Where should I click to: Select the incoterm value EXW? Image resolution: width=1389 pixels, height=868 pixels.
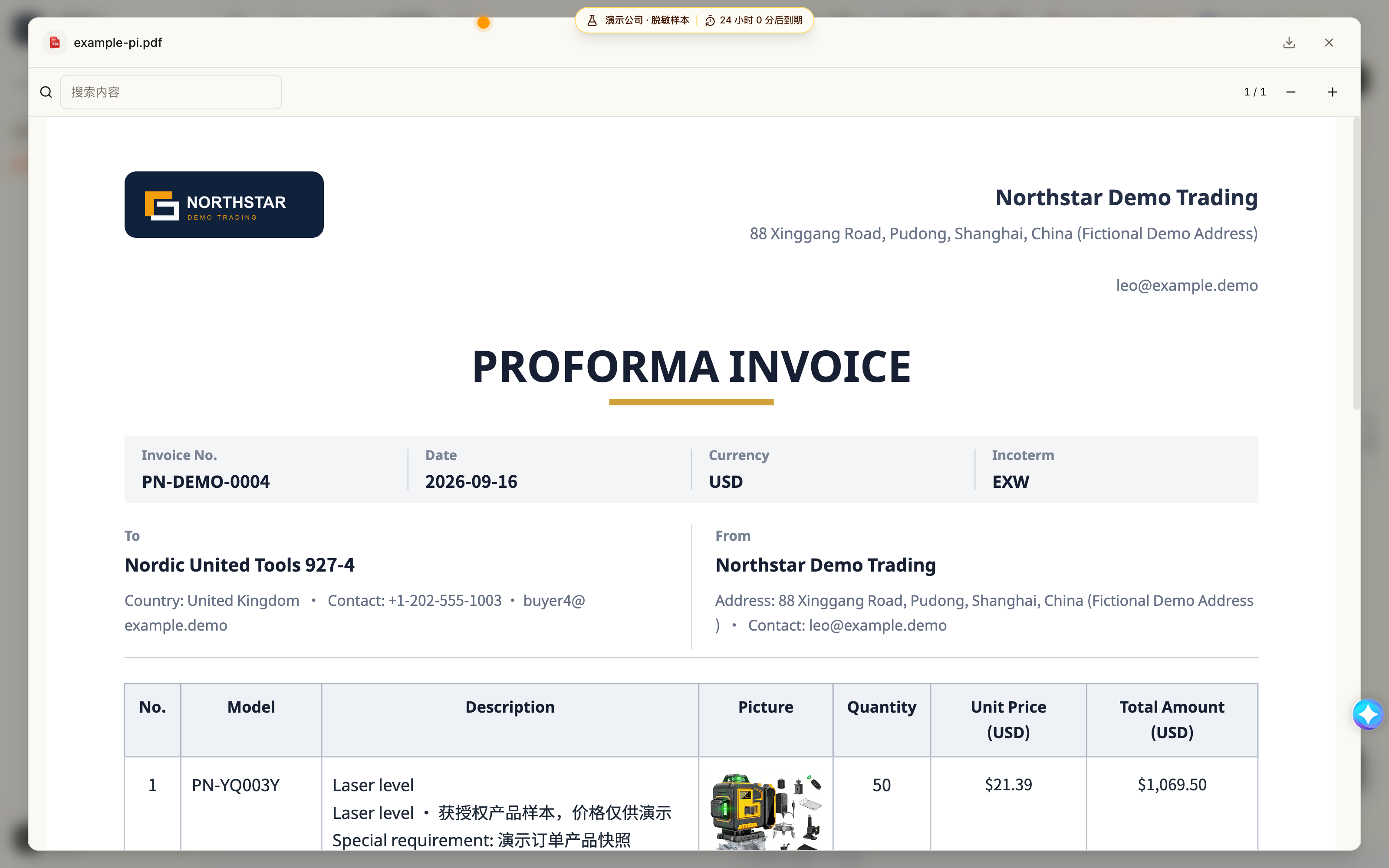[x=1010, y=481]
